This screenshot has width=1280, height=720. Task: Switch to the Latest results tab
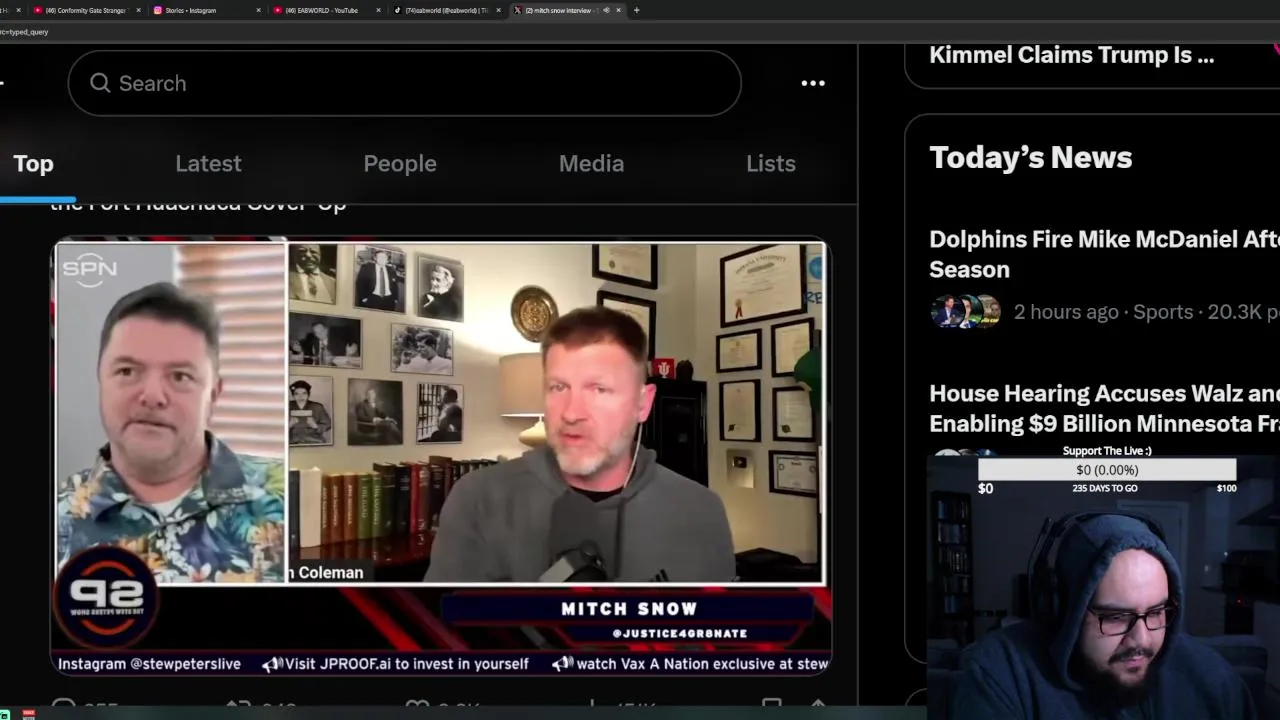208,163
